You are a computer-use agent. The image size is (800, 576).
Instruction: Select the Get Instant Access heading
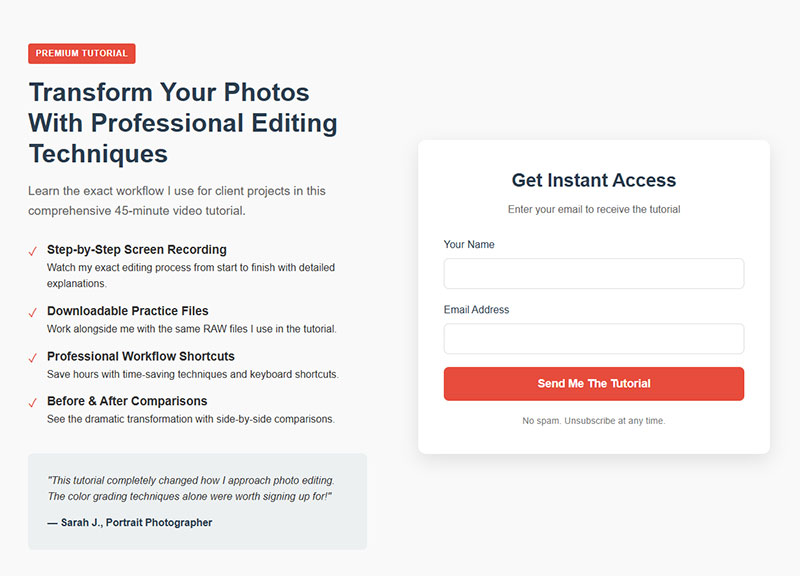click(x=593, y=180)
